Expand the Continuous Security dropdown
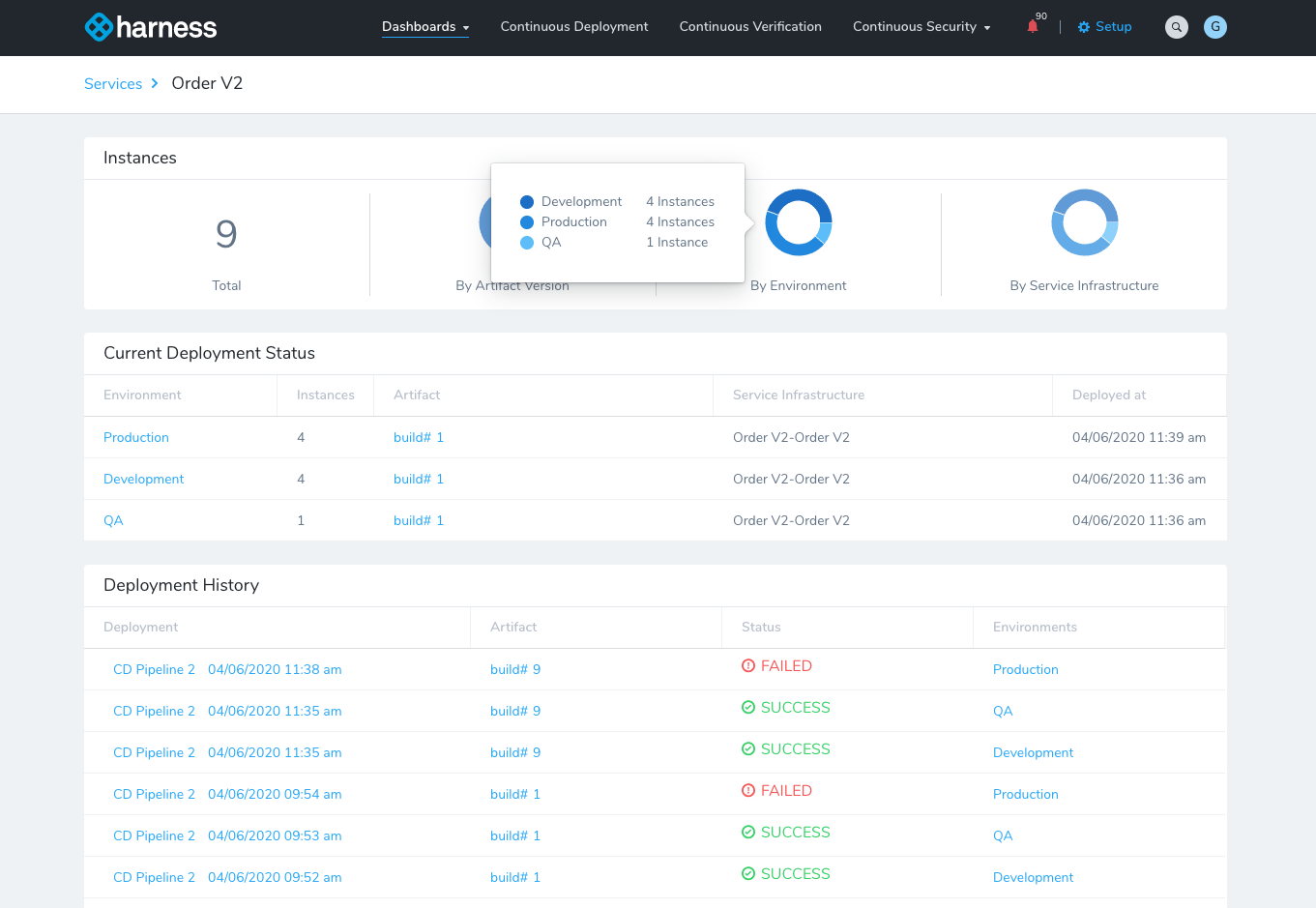Screen dimensions: 1316x908 click(921, 27)
